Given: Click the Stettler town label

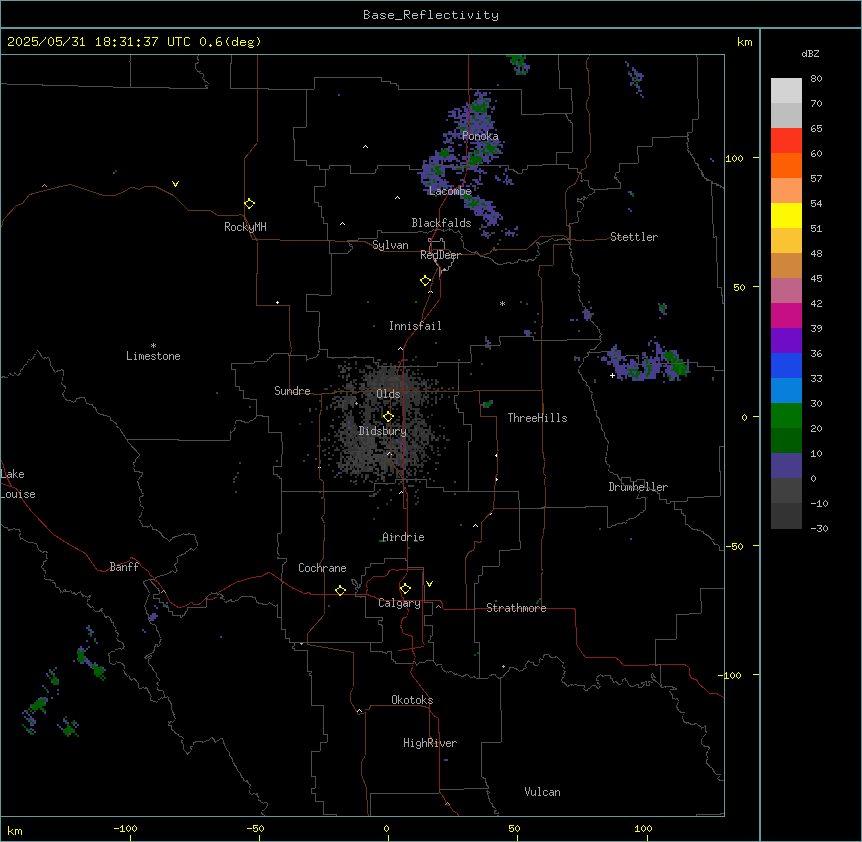Looking at the screenshot, I should coord(634,237).
